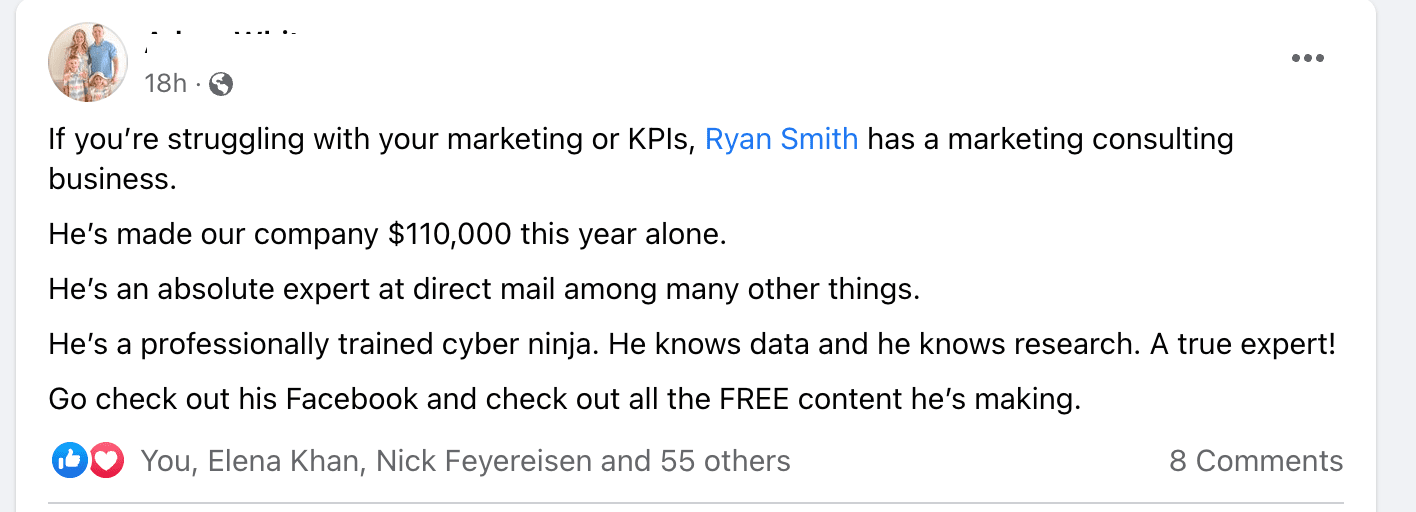
Task: Click the "struggling with your marketing or KPIs" text
Action: point(370,139)
